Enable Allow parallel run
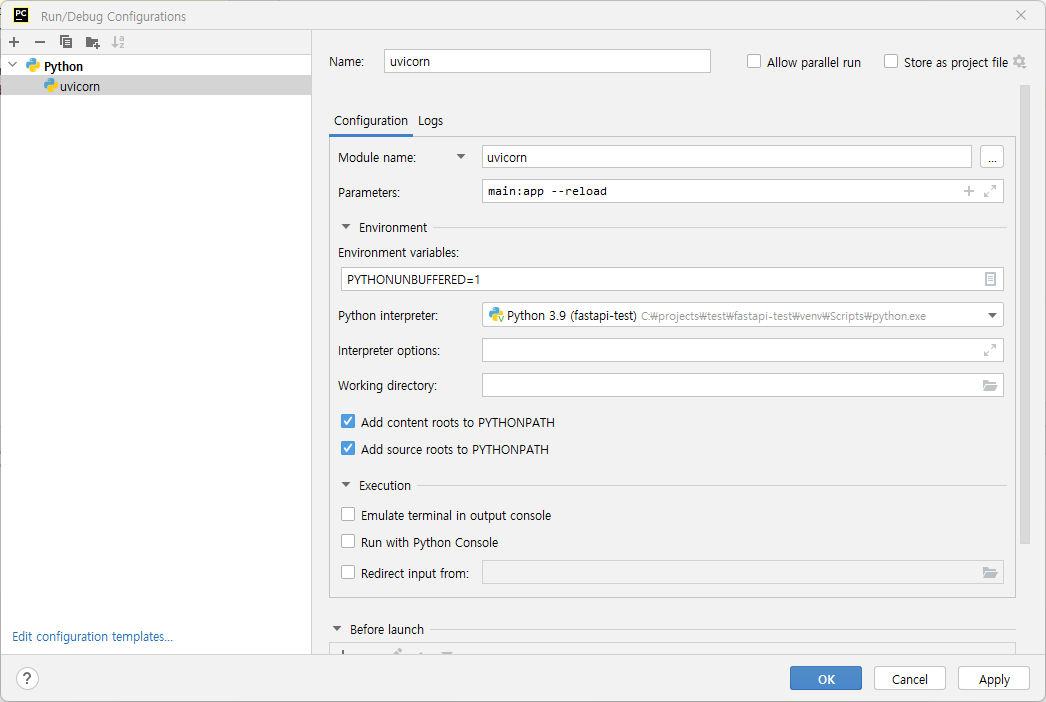The width and height of the screenshot is (1046, 702). click(754, 61)
